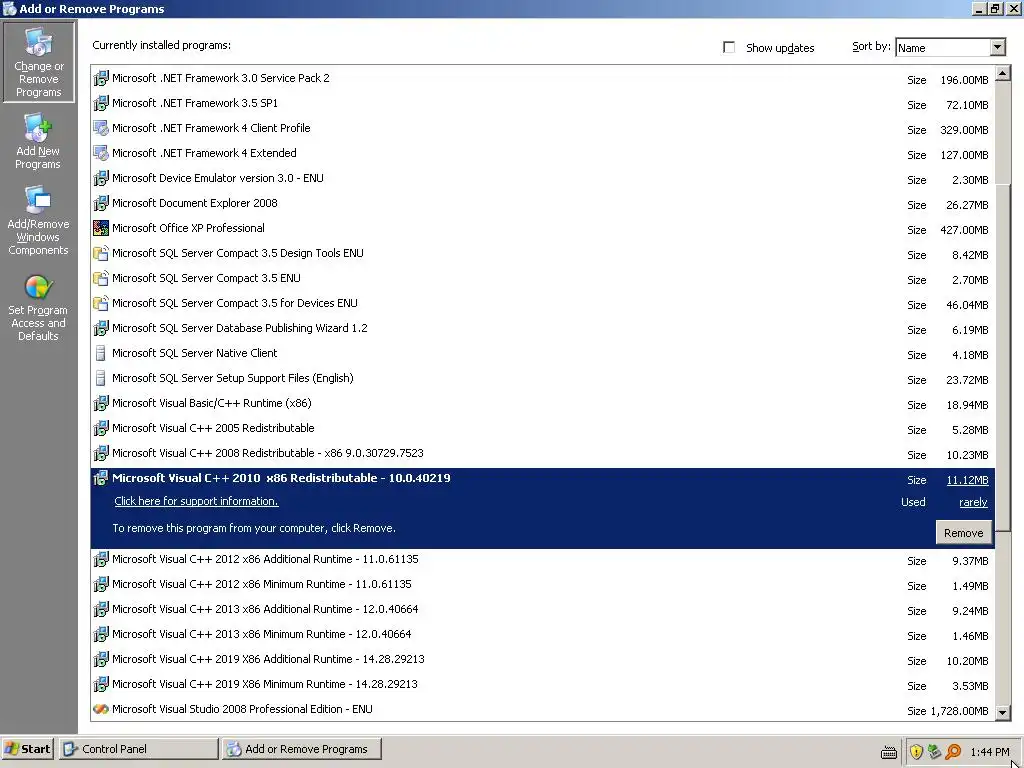Select Microsoft Office XP Professional entry text

point(188,228)
